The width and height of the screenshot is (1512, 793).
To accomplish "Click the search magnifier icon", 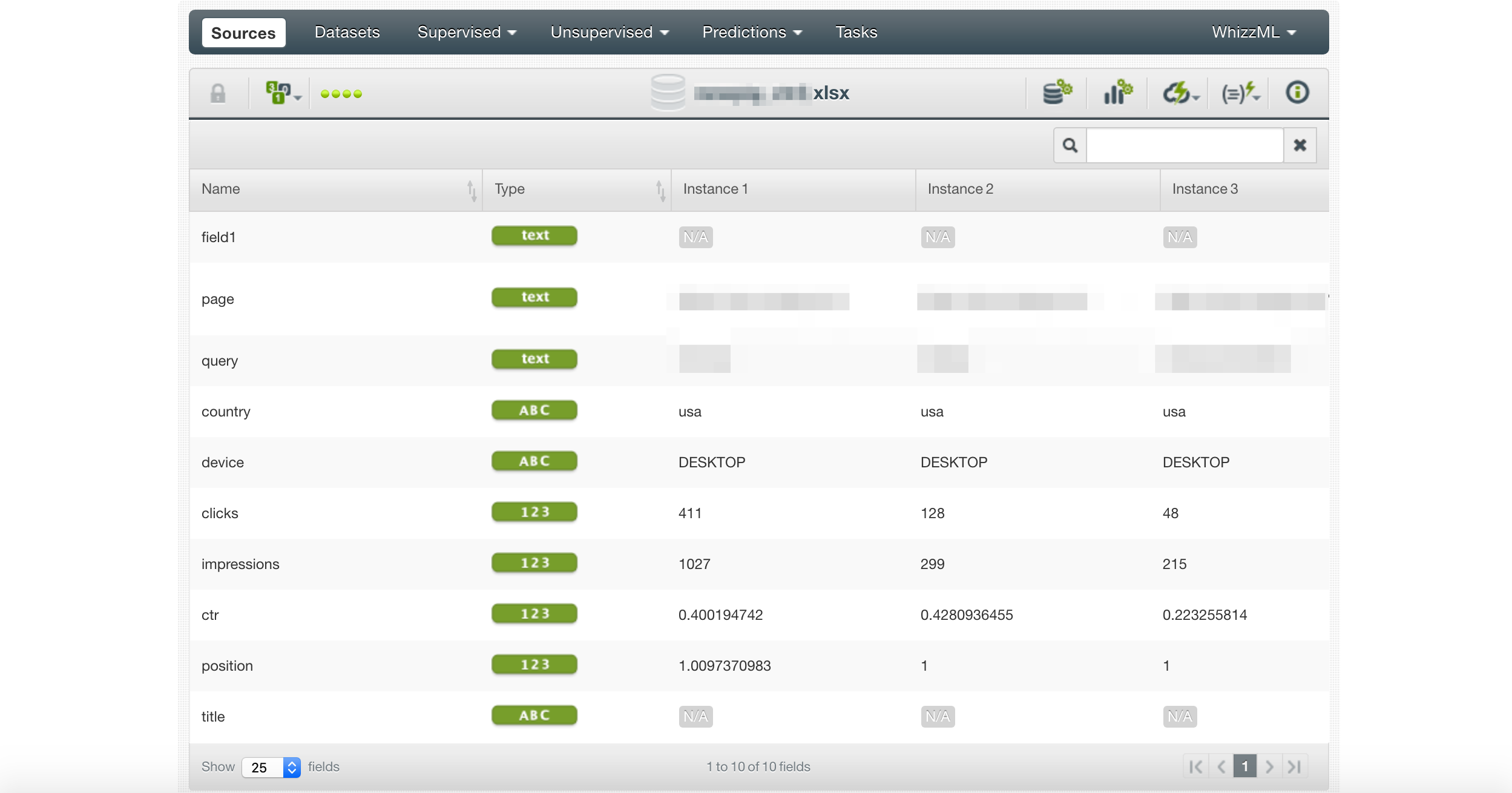I will pyautogui.click(x=1070, y=145).
